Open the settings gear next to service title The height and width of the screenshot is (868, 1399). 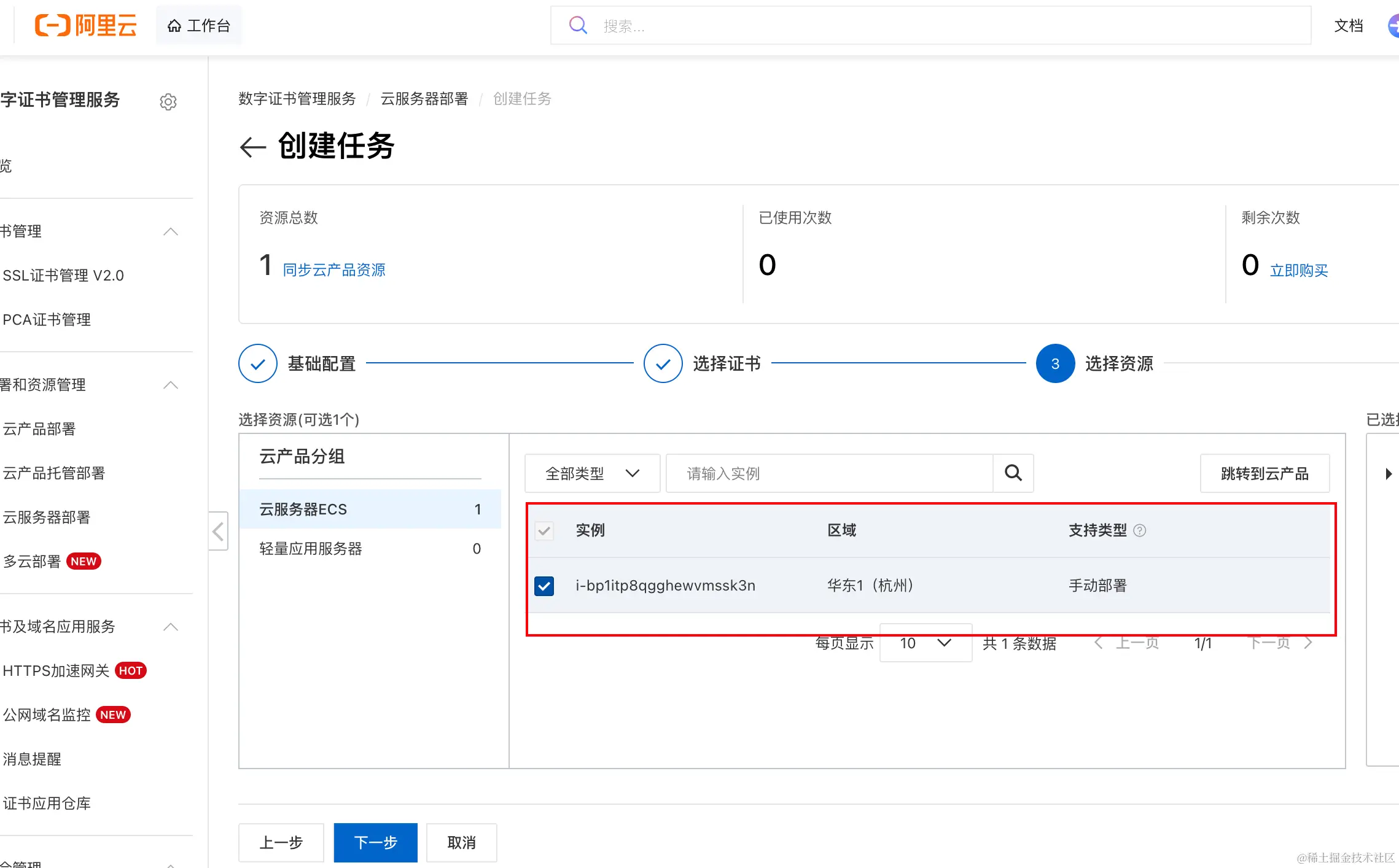(x=168, y=102)
